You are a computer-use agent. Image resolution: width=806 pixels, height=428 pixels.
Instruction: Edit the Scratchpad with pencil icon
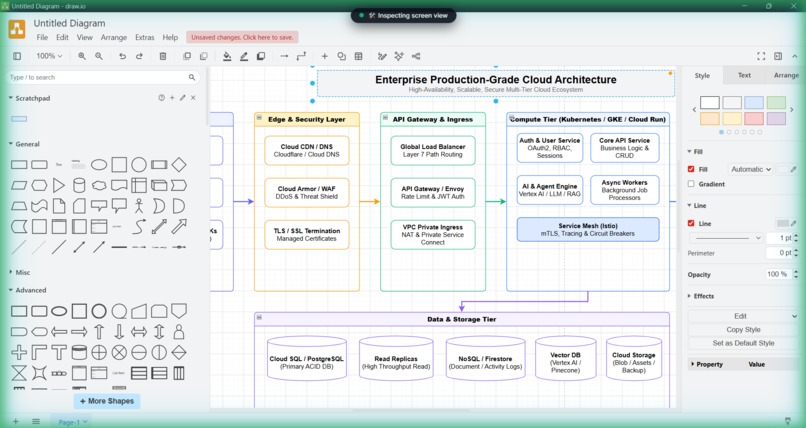pyautogui.click(x=182, y=98)
